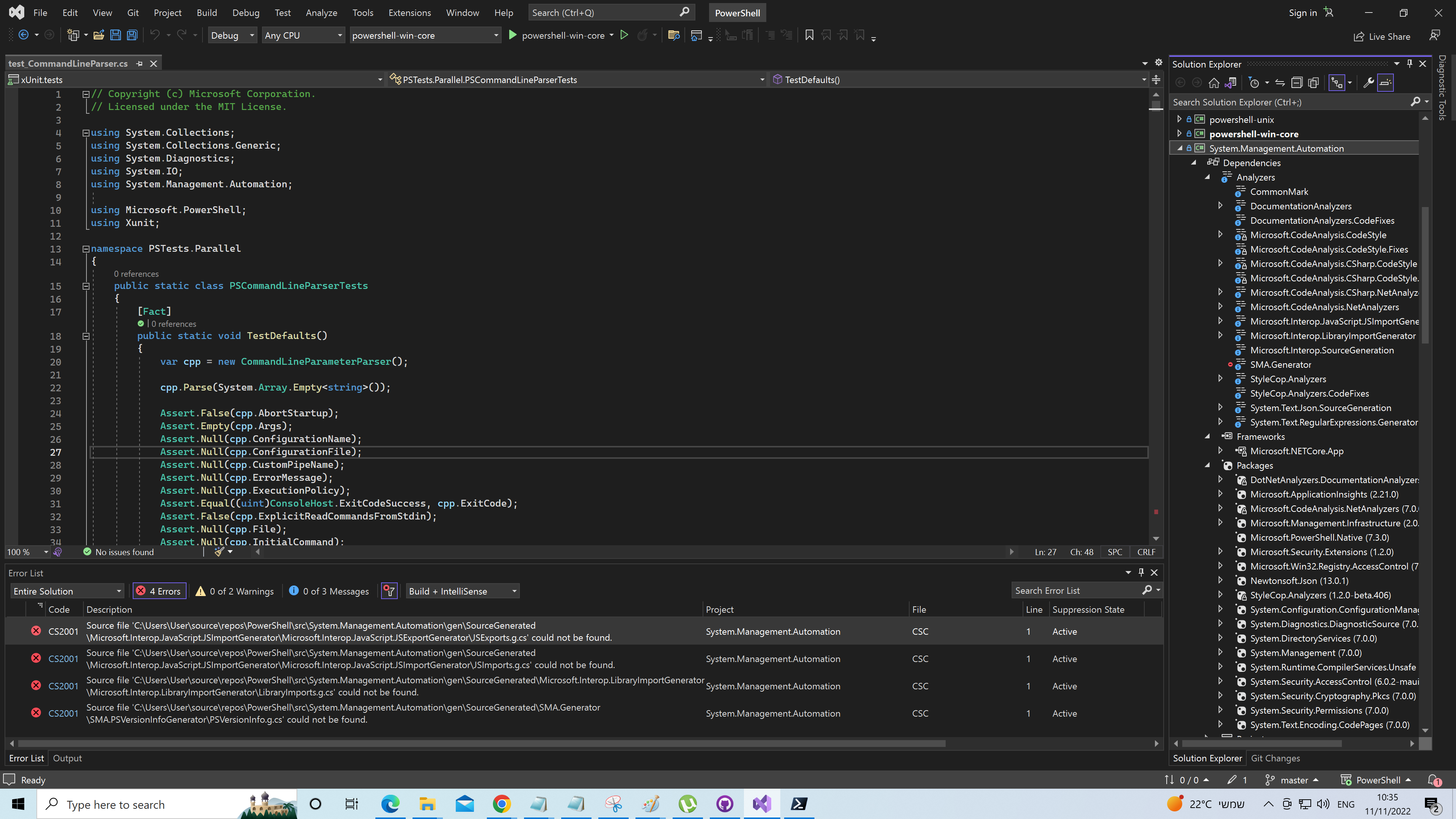Pin the Error List panel
The height and width of the screenshot is (819, 1456).
tap(1141, 572)
